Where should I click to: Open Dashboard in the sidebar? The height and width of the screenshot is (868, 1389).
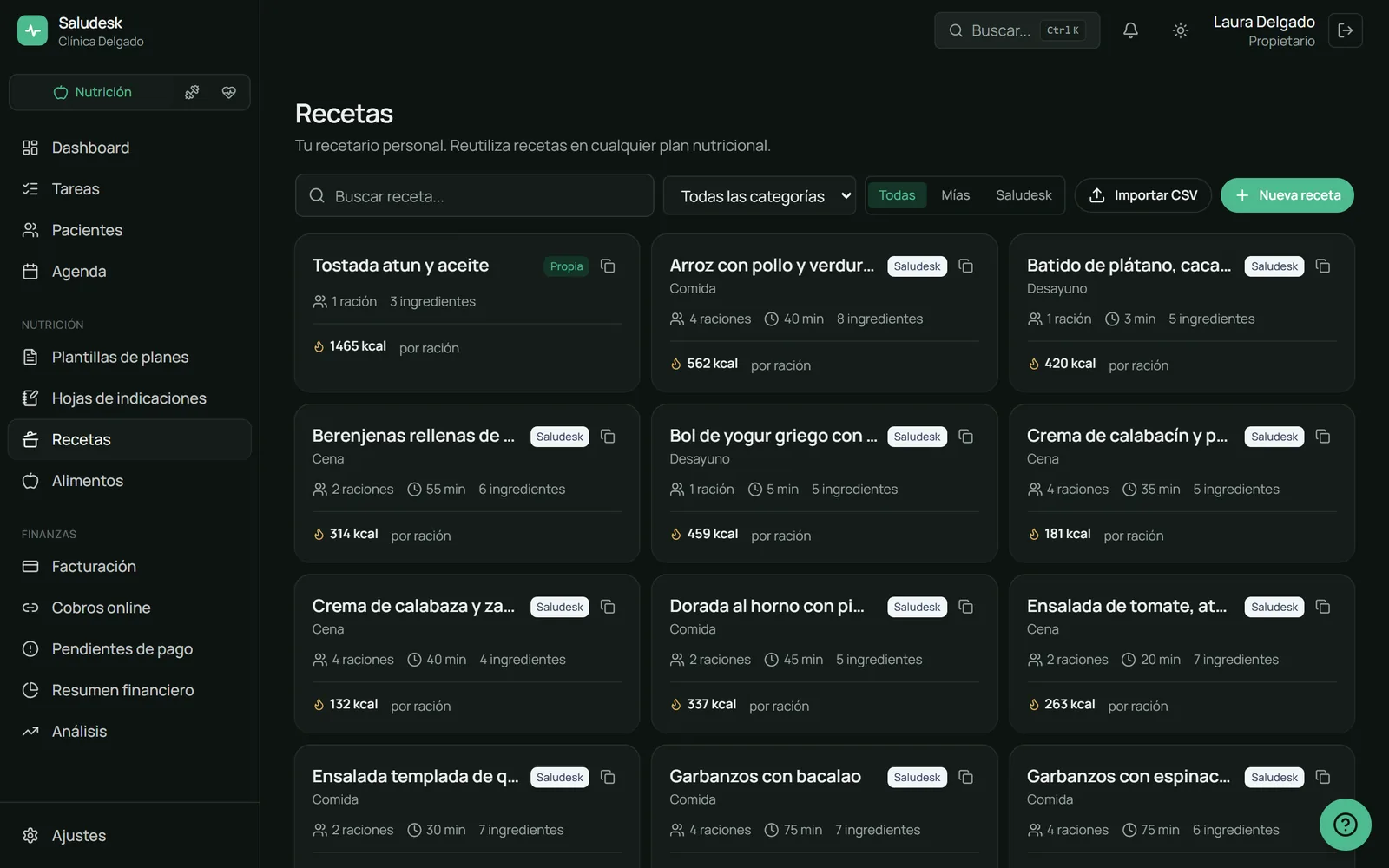129,148
